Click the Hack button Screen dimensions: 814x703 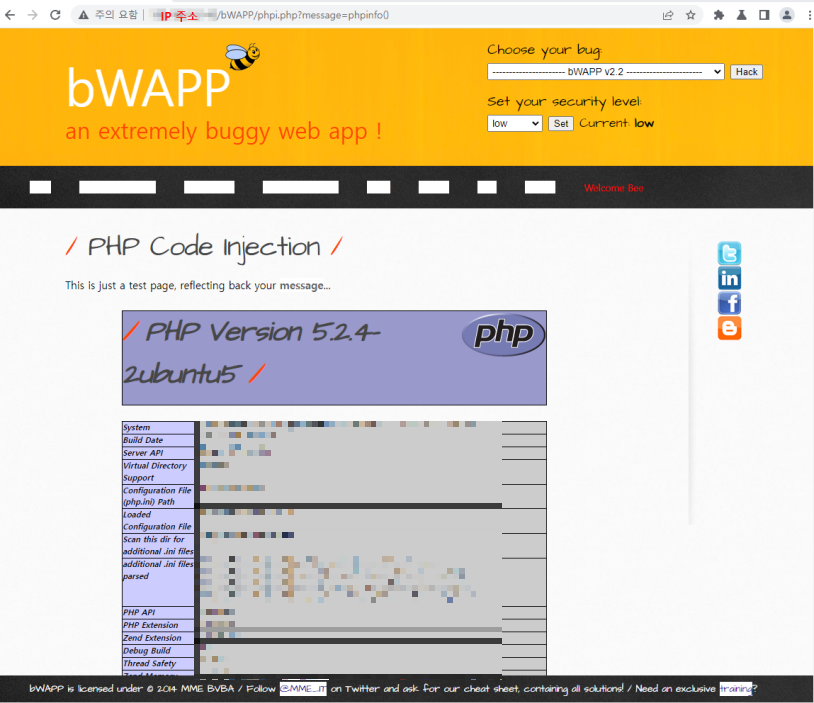[x=746, y=72]
